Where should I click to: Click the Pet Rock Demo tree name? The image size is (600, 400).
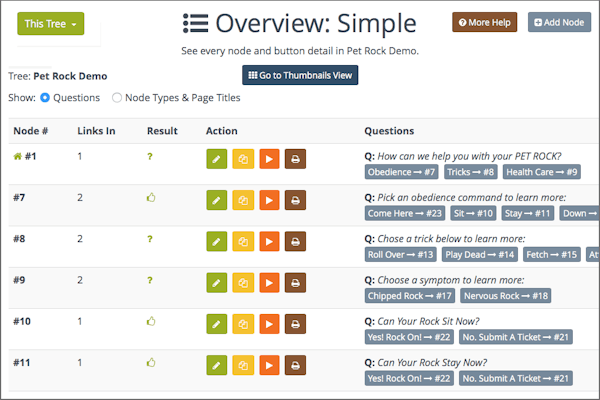coord(70,76)
